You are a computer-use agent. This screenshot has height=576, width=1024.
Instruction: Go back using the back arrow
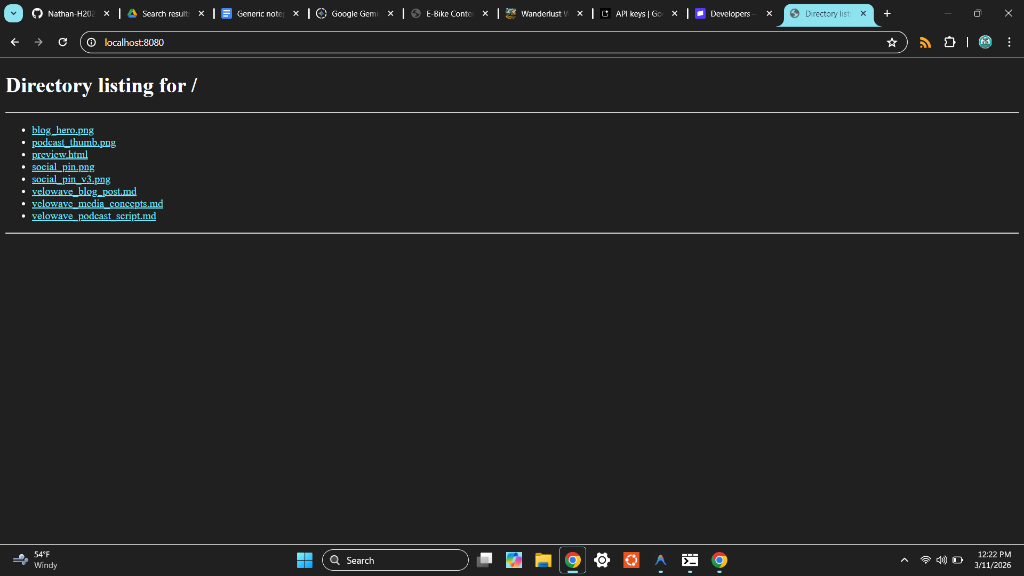pos(15,42)
